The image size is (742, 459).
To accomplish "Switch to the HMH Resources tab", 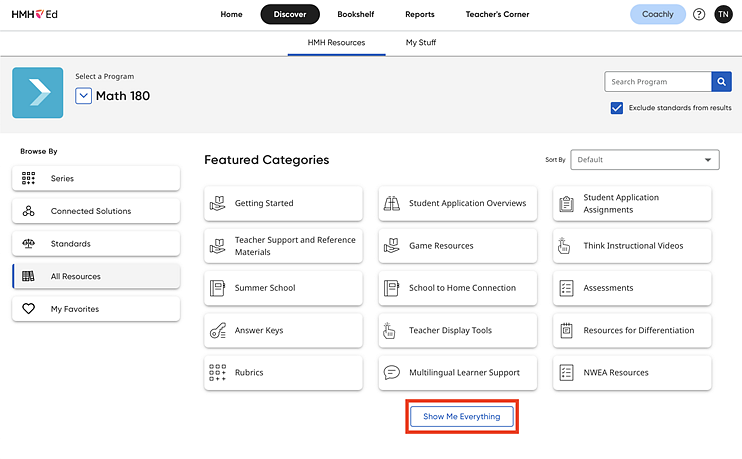I will [x=336, y=43].
